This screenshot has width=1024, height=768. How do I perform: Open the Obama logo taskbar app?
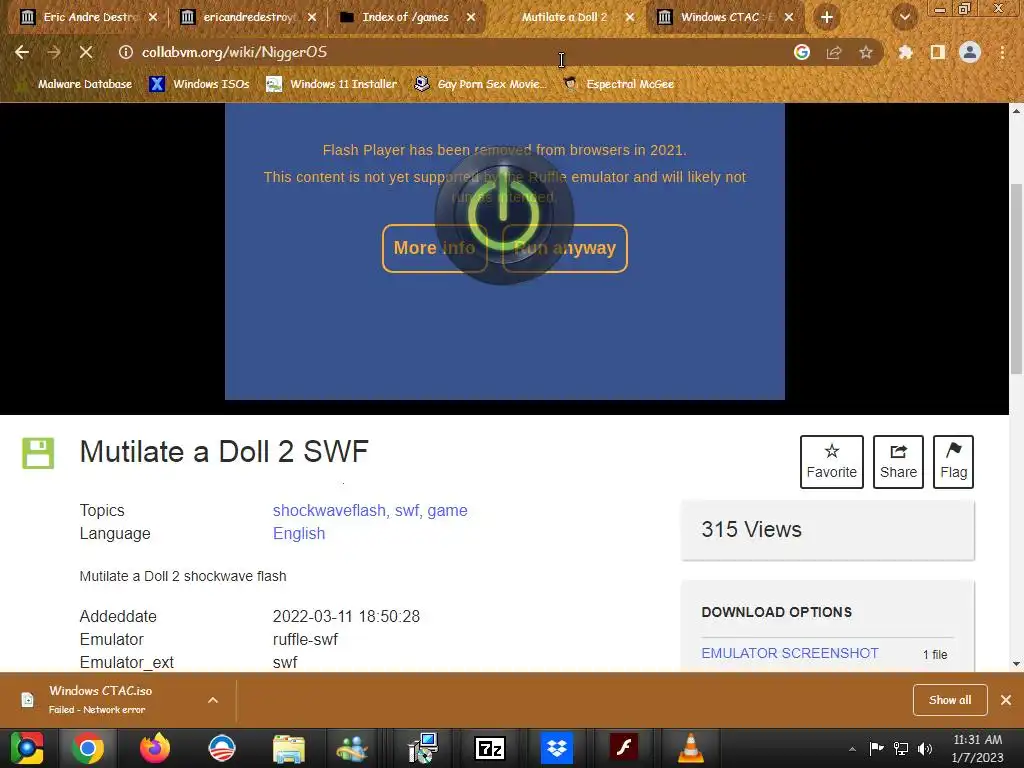coord(221,748)
